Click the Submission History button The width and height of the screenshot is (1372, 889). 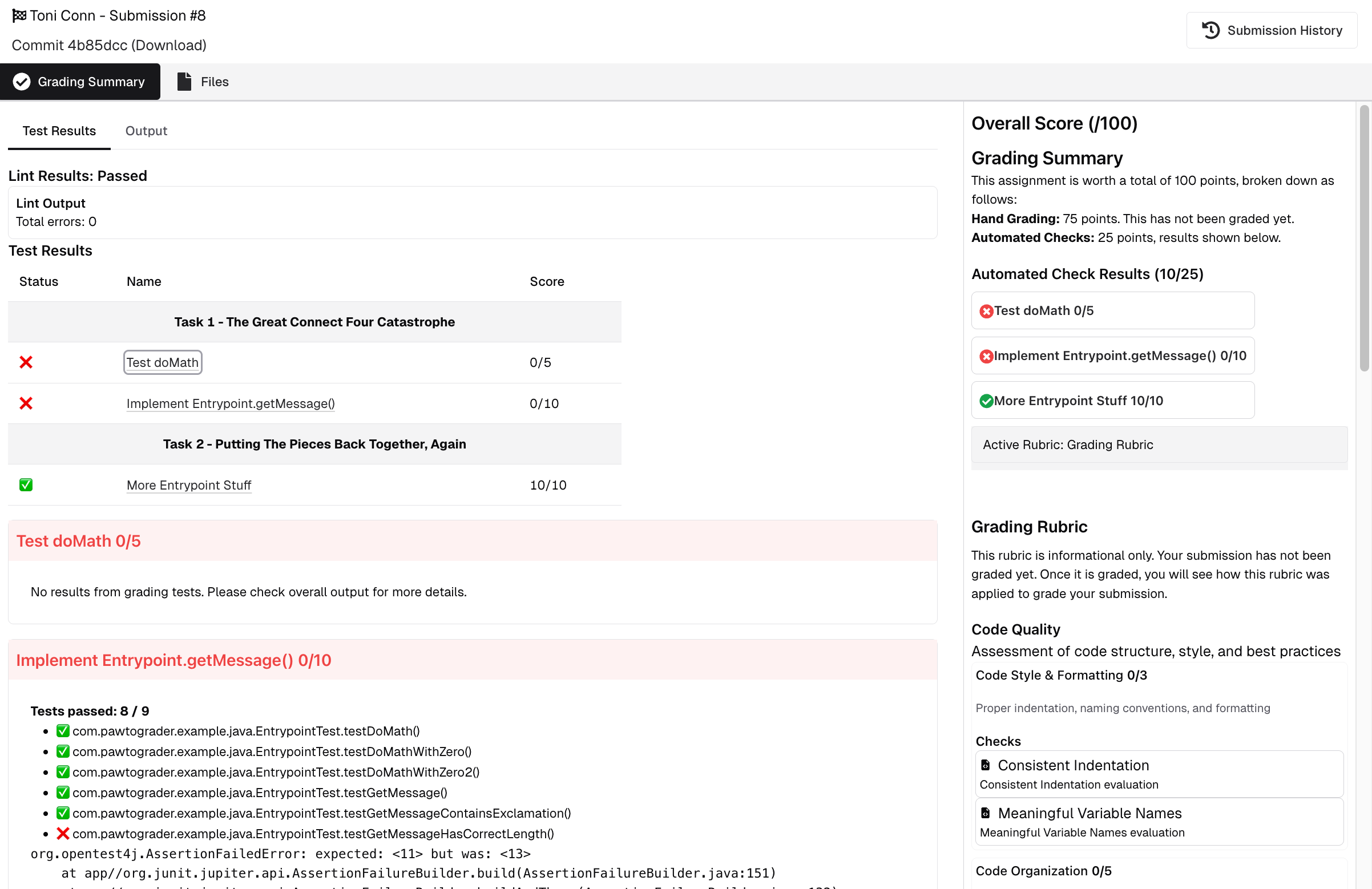(1272, 30)
